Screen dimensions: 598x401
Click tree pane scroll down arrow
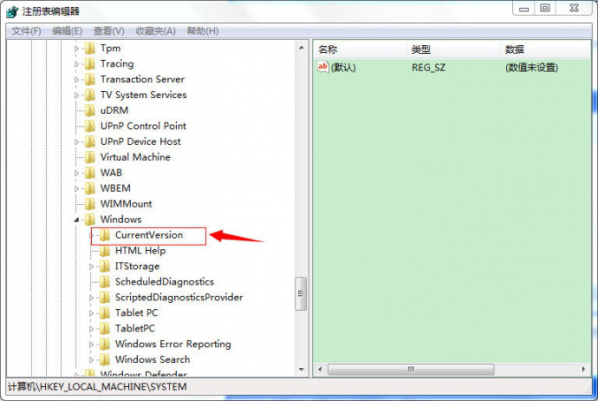[301, 369]
